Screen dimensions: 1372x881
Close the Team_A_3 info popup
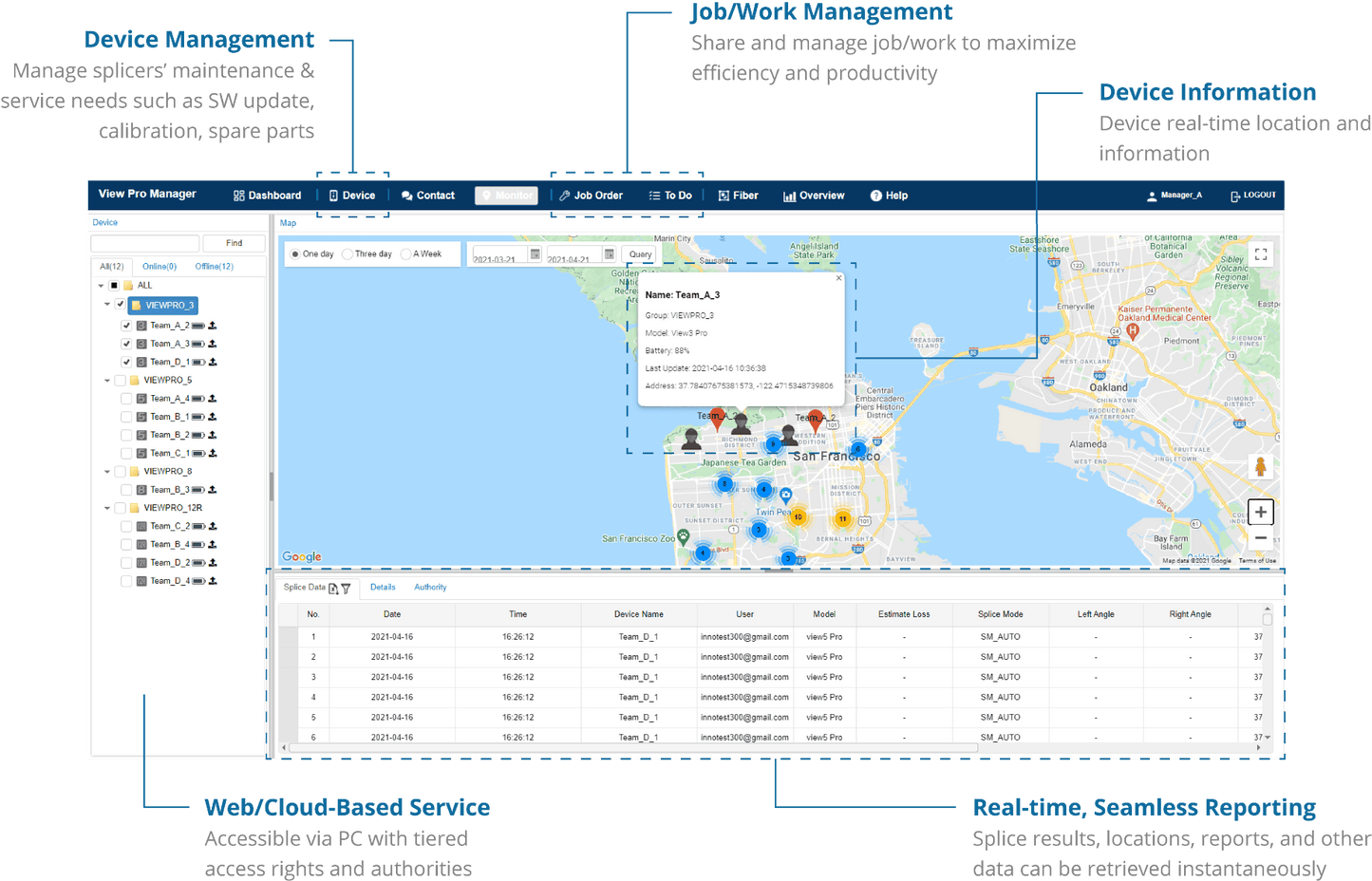(x=838, y=278)
